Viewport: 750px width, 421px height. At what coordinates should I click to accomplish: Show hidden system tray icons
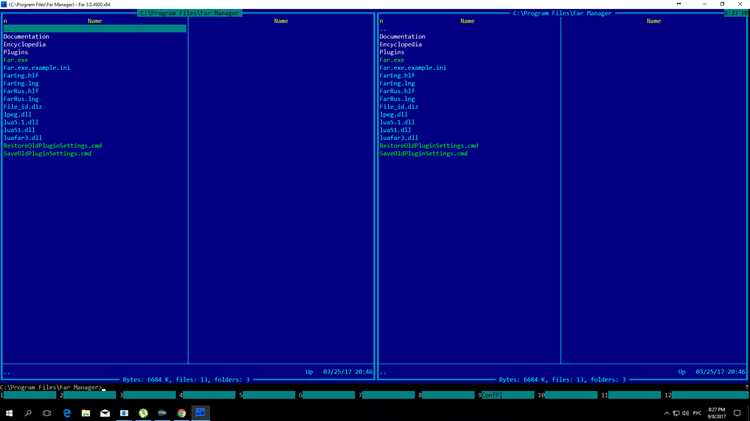click(x=666, y=413)
